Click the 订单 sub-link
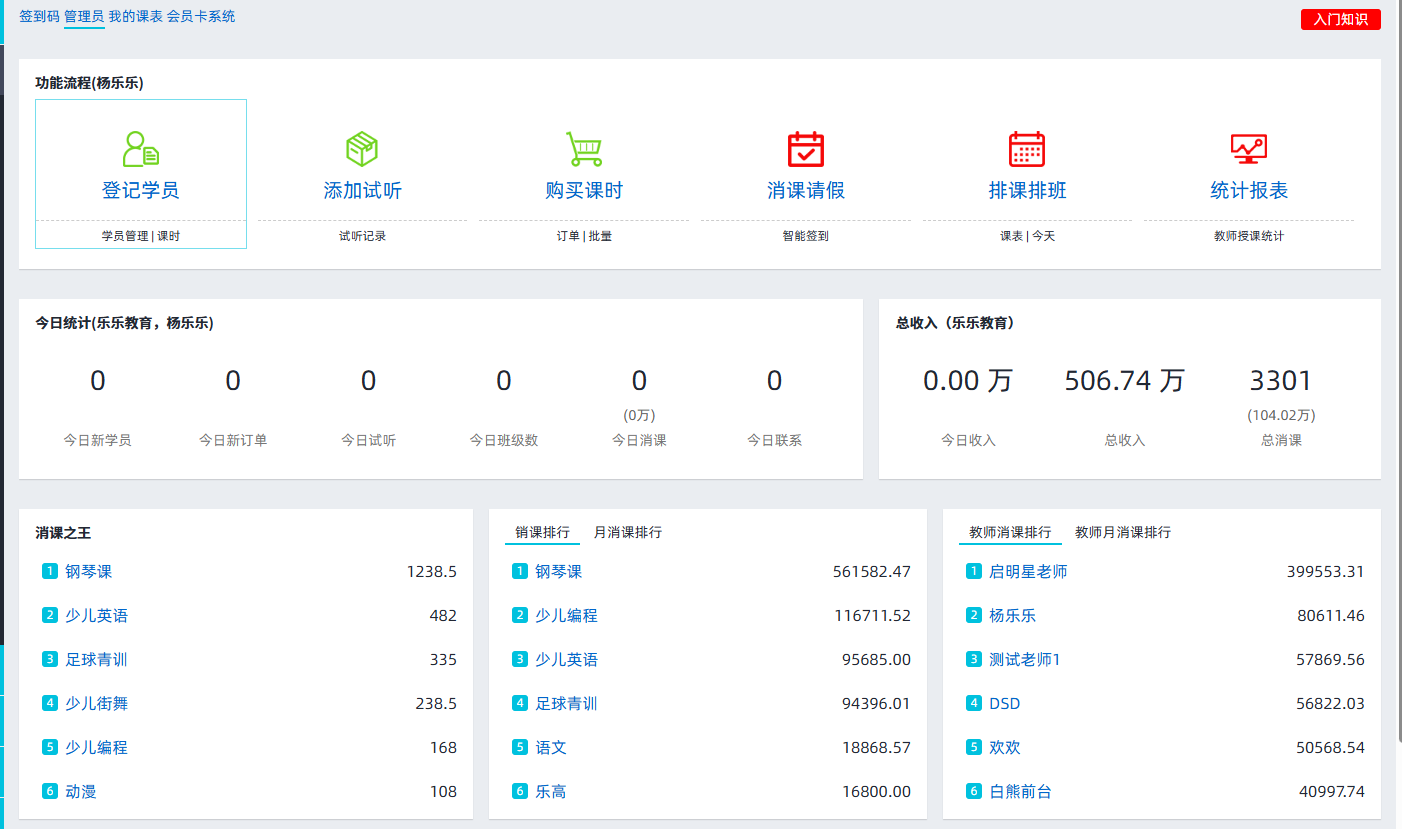 pyautogui.click(x=568, y=236)
